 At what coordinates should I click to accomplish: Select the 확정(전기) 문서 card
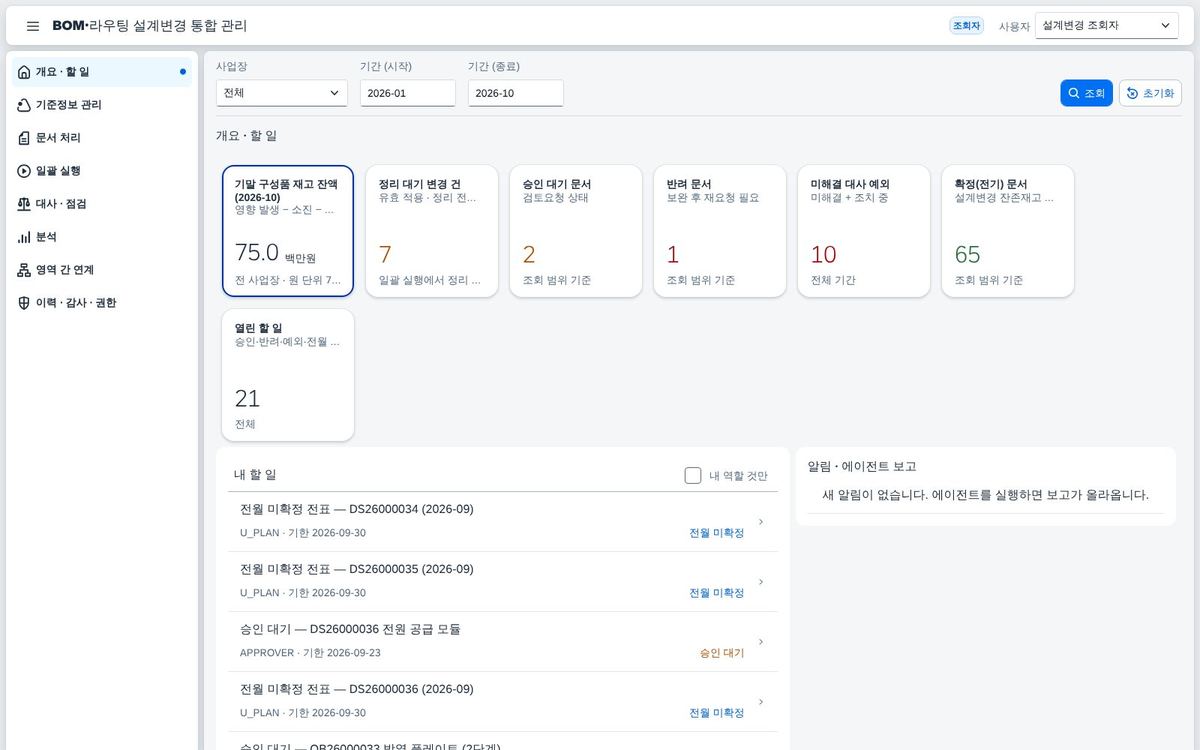coord(1008,231)
